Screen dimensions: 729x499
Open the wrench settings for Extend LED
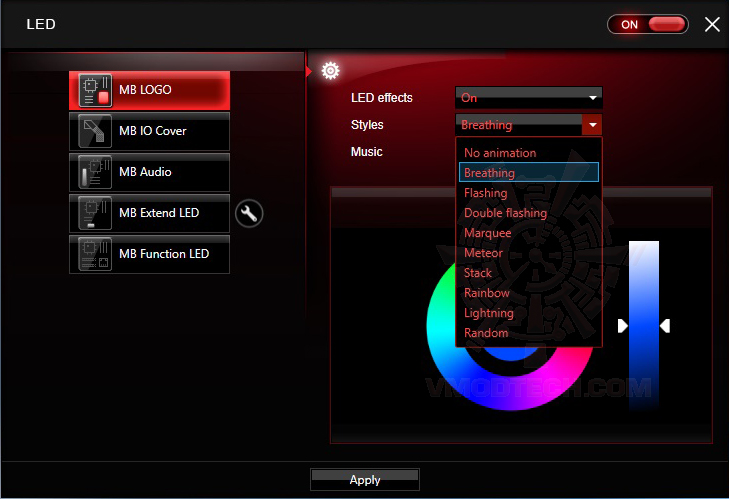tap(249, 213)
